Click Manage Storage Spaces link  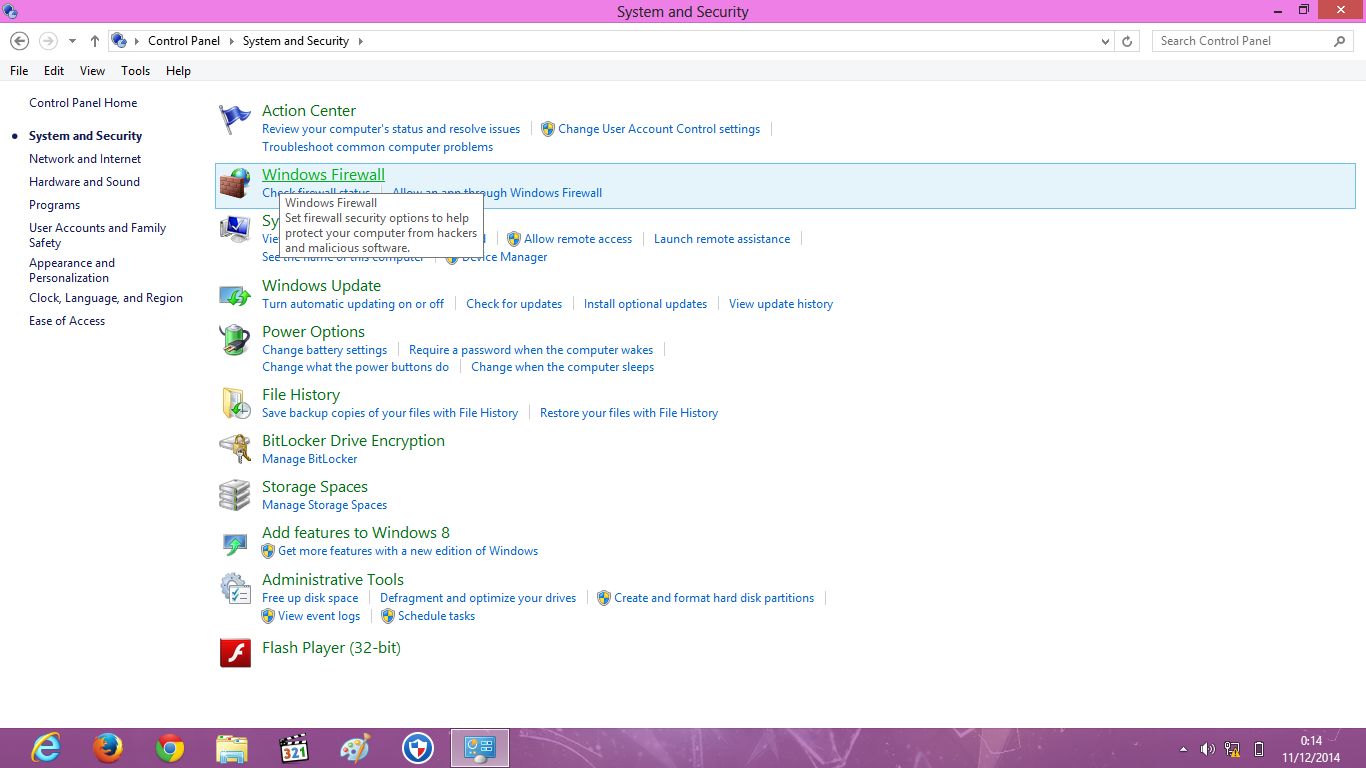pyautogui.click(x=324, y=505)
